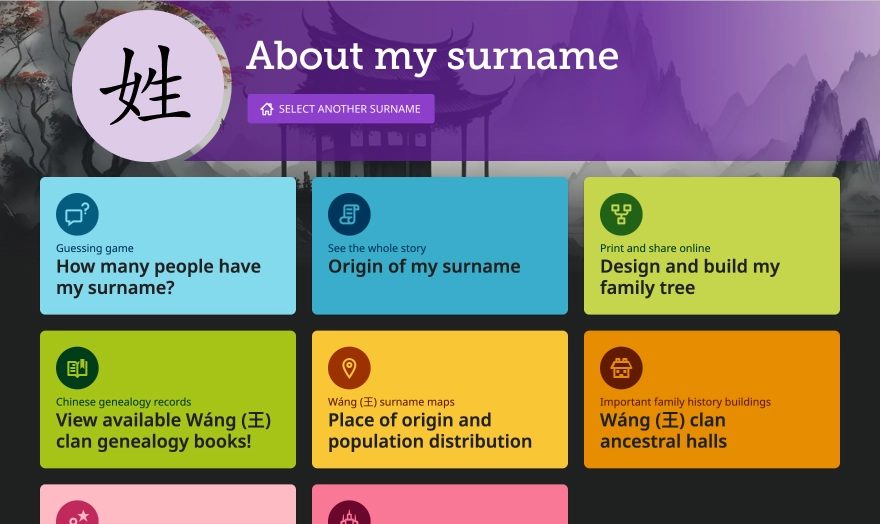This screenshot has width=880, height=524.
Task: Click the temple icon on bottom pink card
Action: click(349, 514)
